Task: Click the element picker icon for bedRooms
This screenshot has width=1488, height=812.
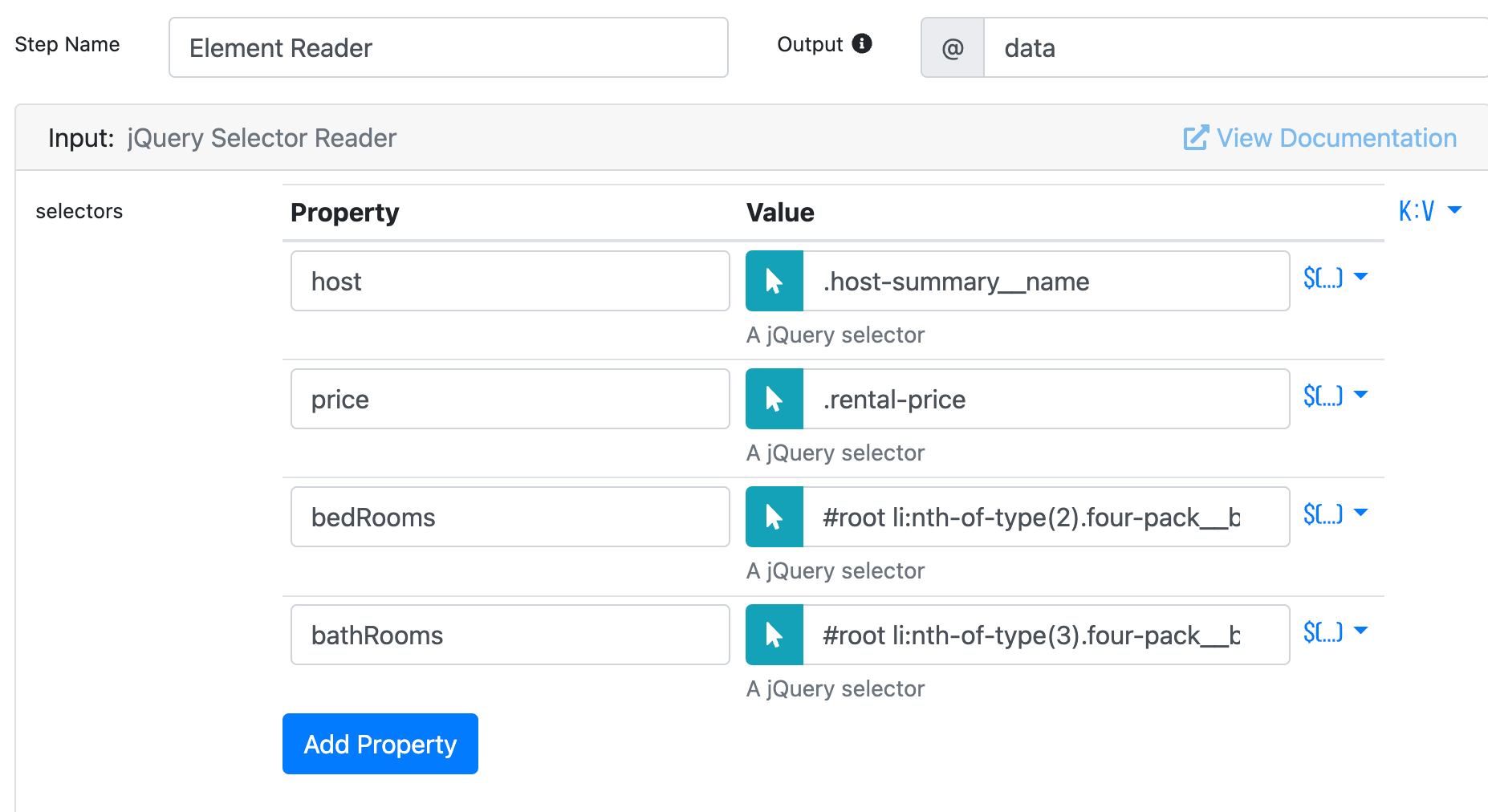Action: click(774, 517)
